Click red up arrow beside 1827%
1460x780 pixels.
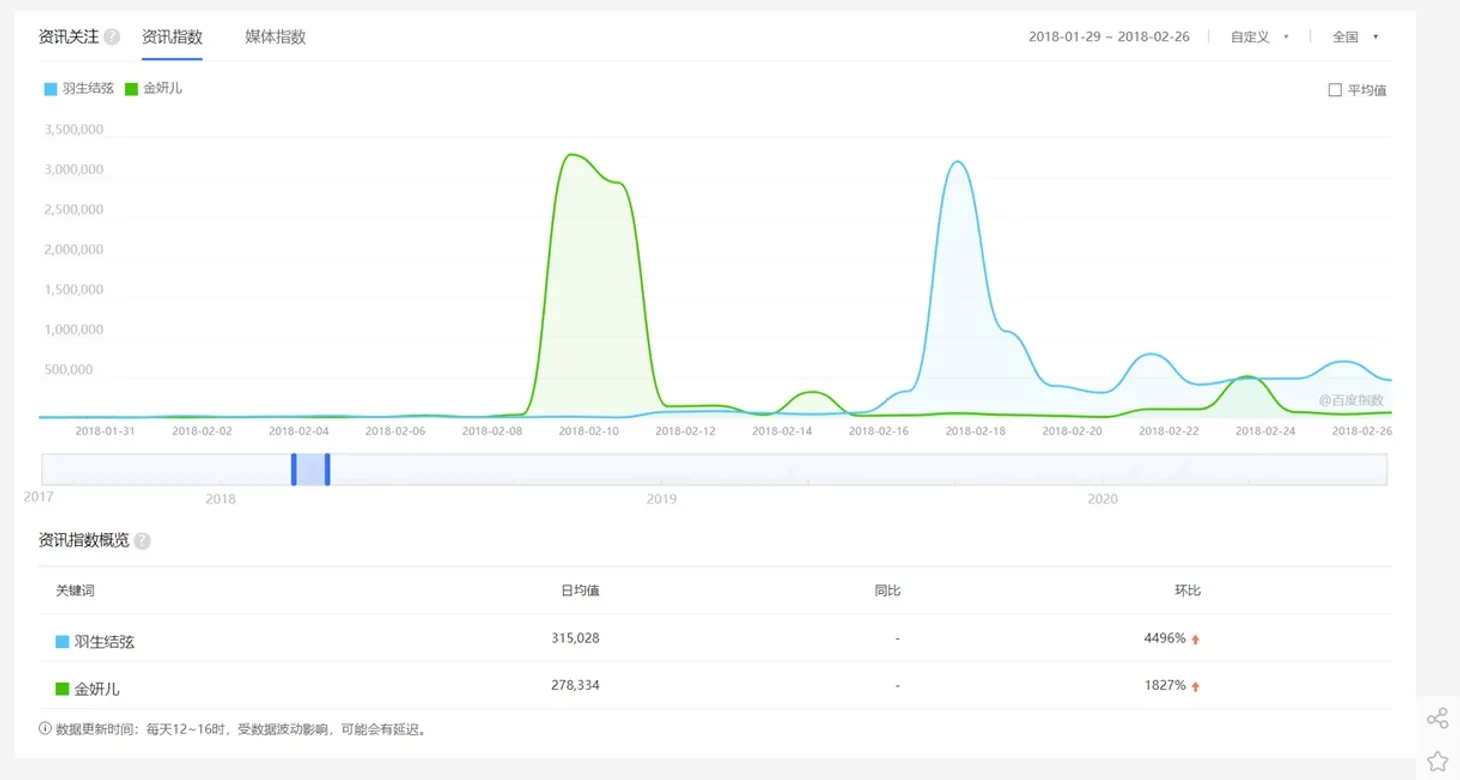tap(1195, 686)
